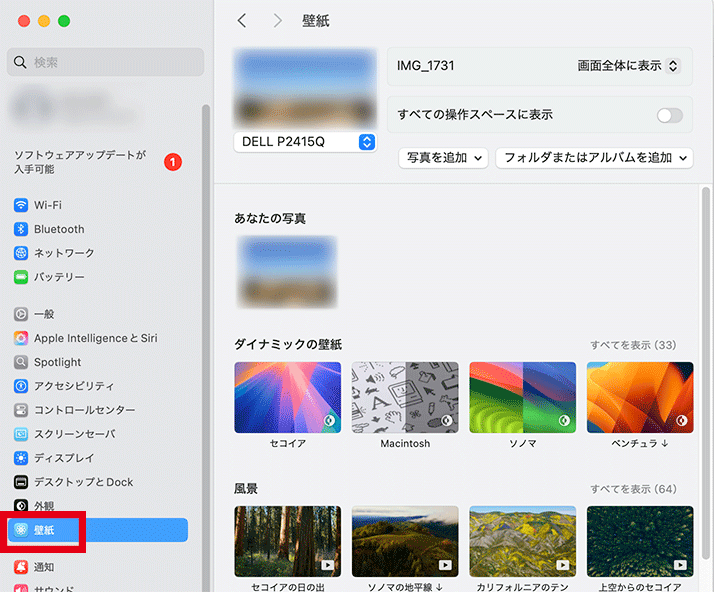Screen dimensions: 714x592
Task: Click the 一般 gear icon
Action: (20, 314)
